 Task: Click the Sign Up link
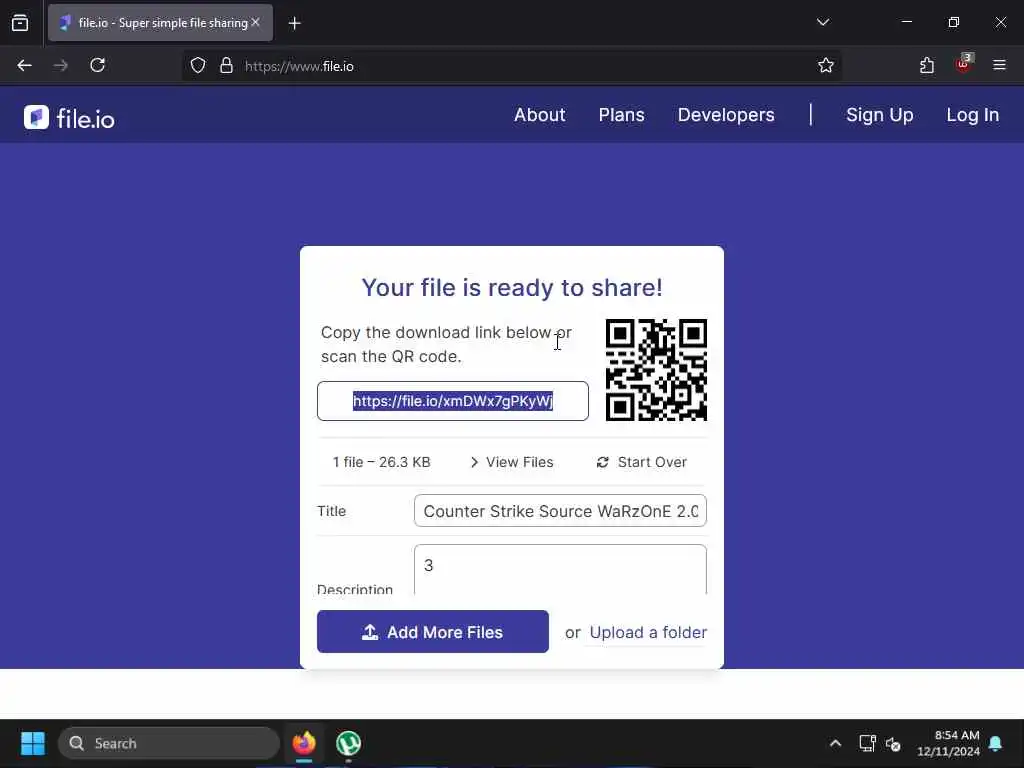pyautogui.click(x=880, y=115)
